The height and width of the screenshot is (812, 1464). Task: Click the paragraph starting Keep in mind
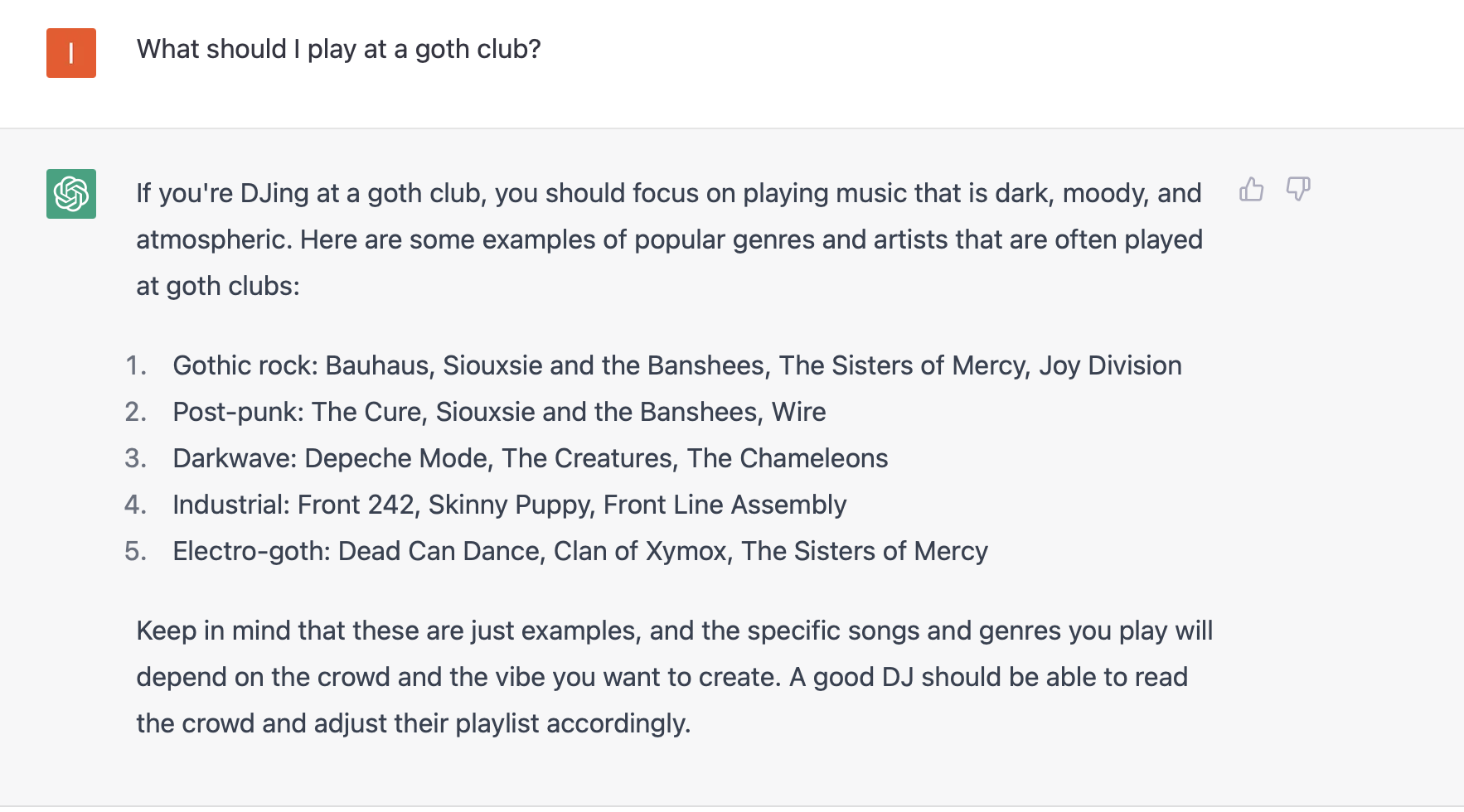pos(675,677)
